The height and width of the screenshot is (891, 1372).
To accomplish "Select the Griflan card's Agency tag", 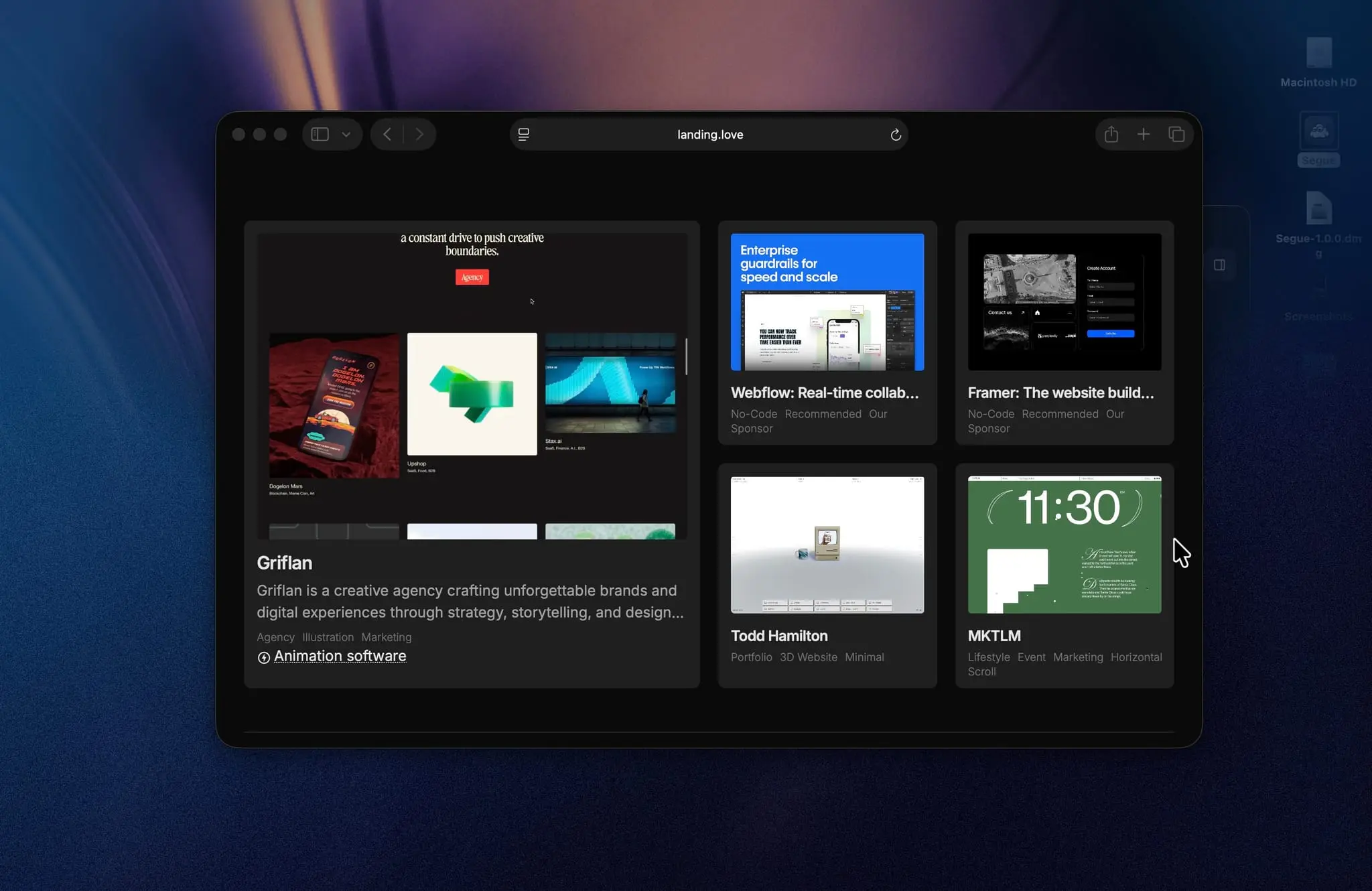I will [276, 637].
